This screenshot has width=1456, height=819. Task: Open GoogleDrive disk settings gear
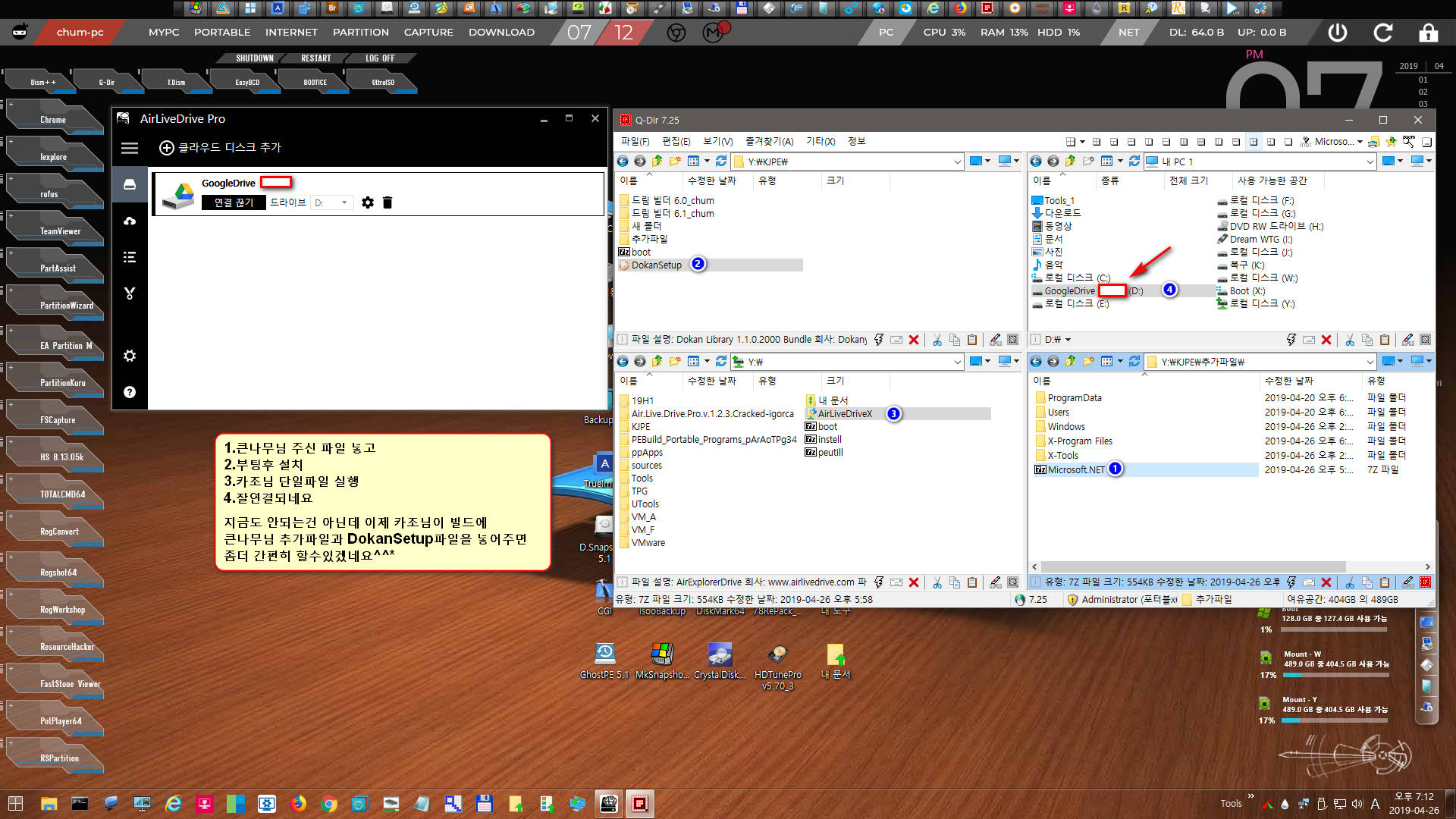pyautogui.click(x=368, y=202)
